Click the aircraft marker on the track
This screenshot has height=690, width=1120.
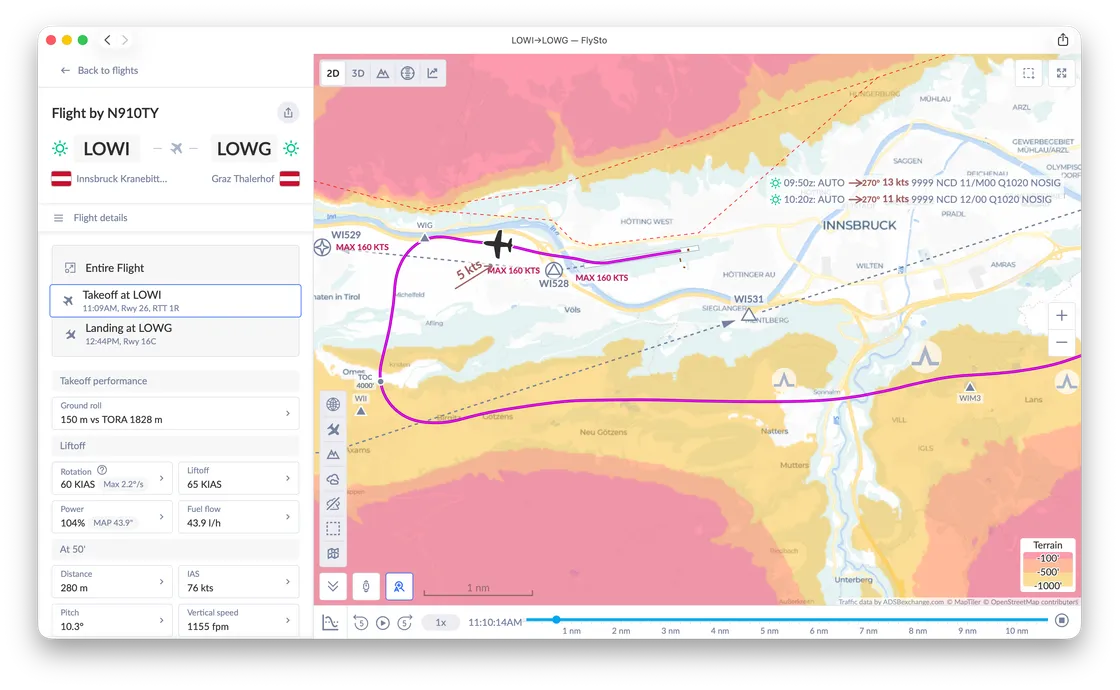click(x=499, y=244)
